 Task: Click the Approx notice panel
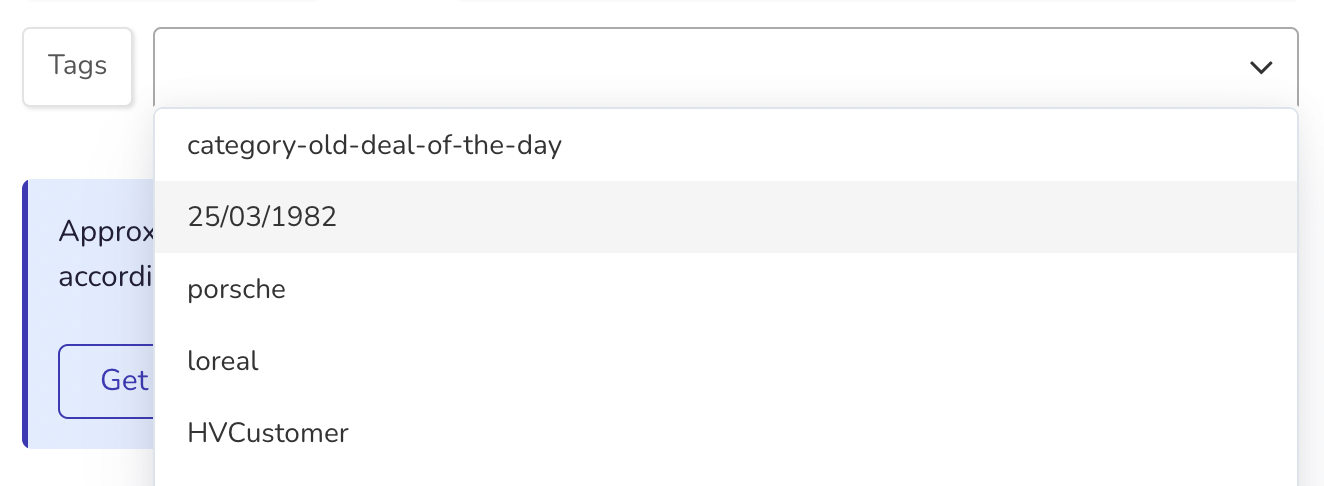click(90, 300)
